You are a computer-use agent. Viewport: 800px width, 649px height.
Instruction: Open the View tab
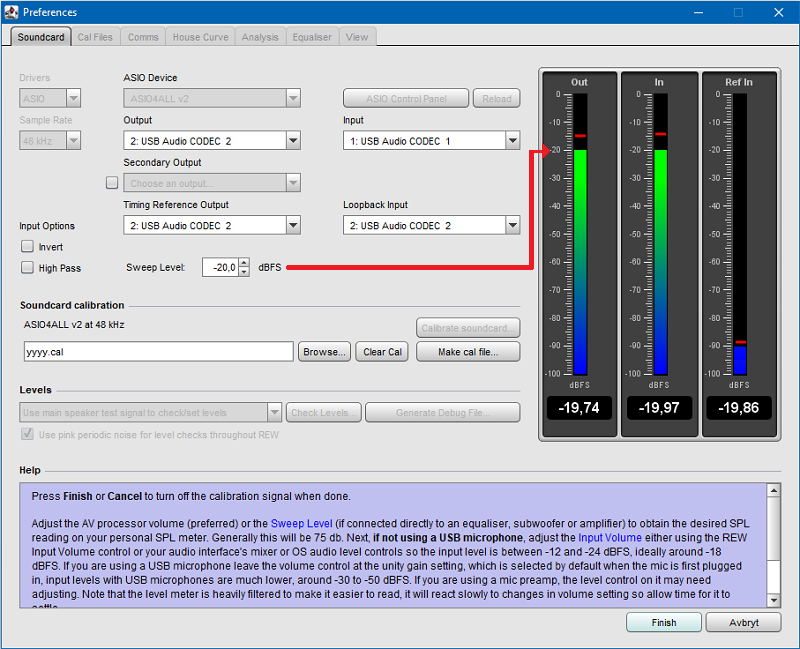pyautogui.click(x=357, y=37)
